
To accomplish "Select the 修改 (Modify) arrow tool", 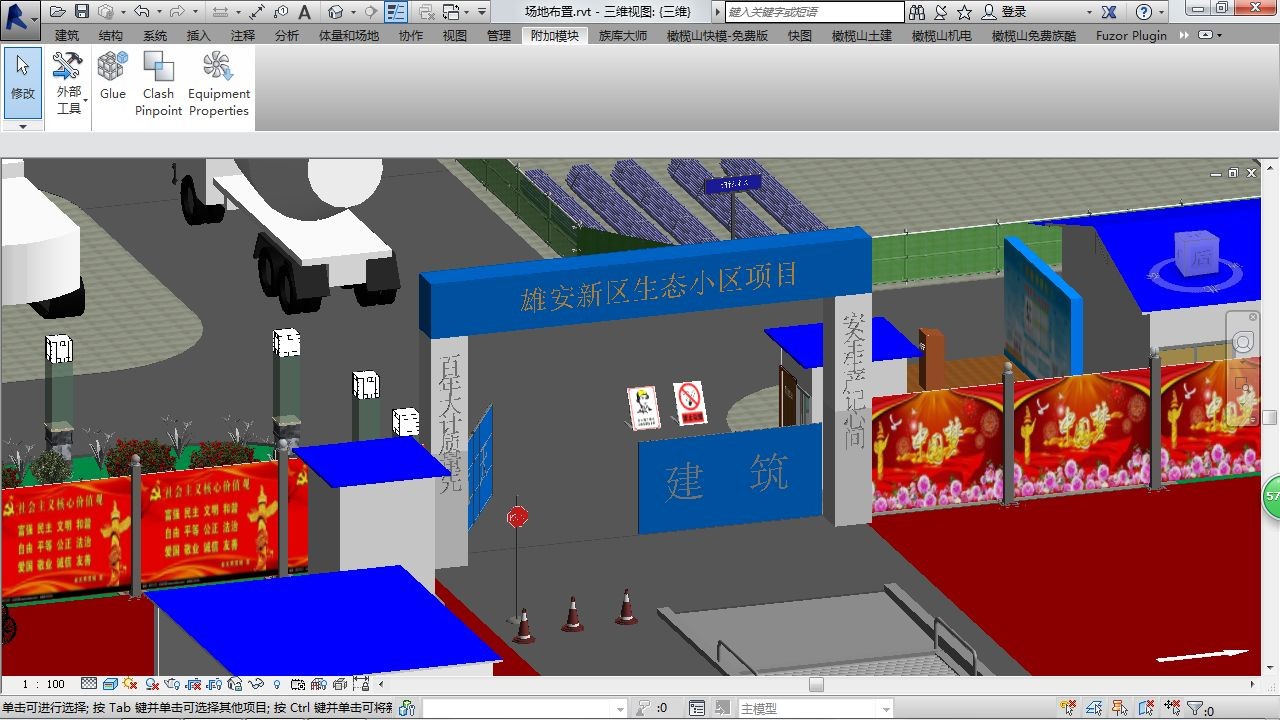I will point(22,78).
